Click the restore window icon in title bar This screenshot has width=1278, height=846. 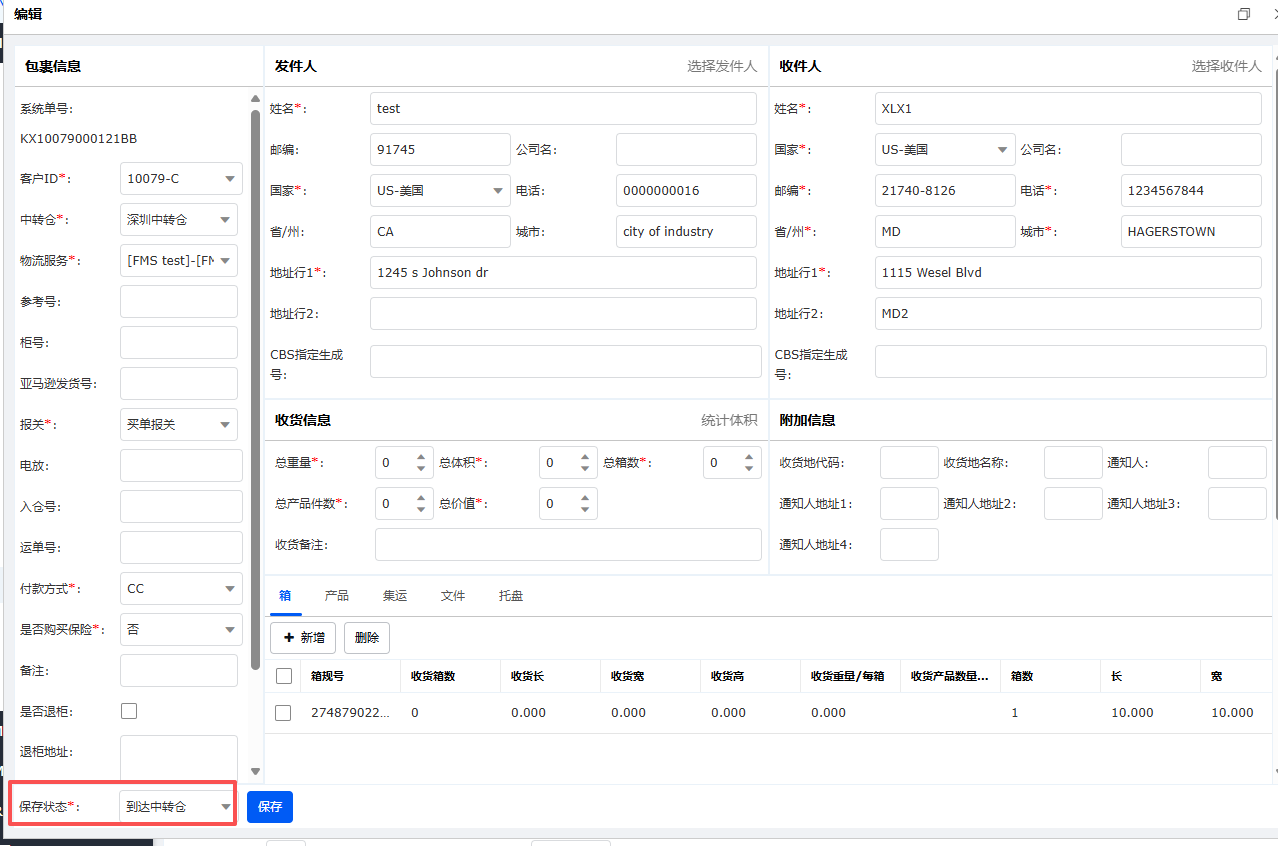coord(1244,14)
